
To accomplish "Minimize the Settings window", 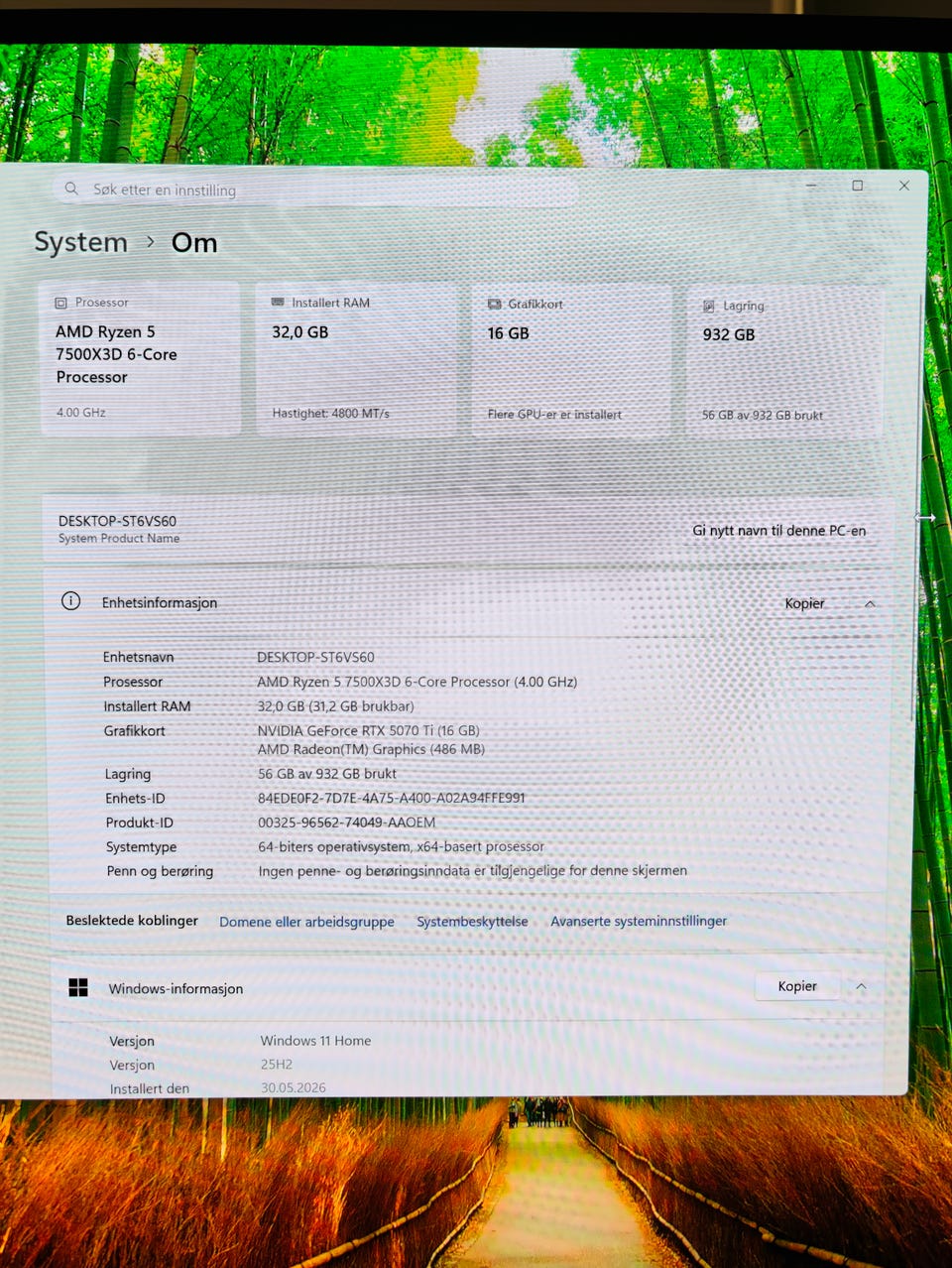I will (811, 186).
